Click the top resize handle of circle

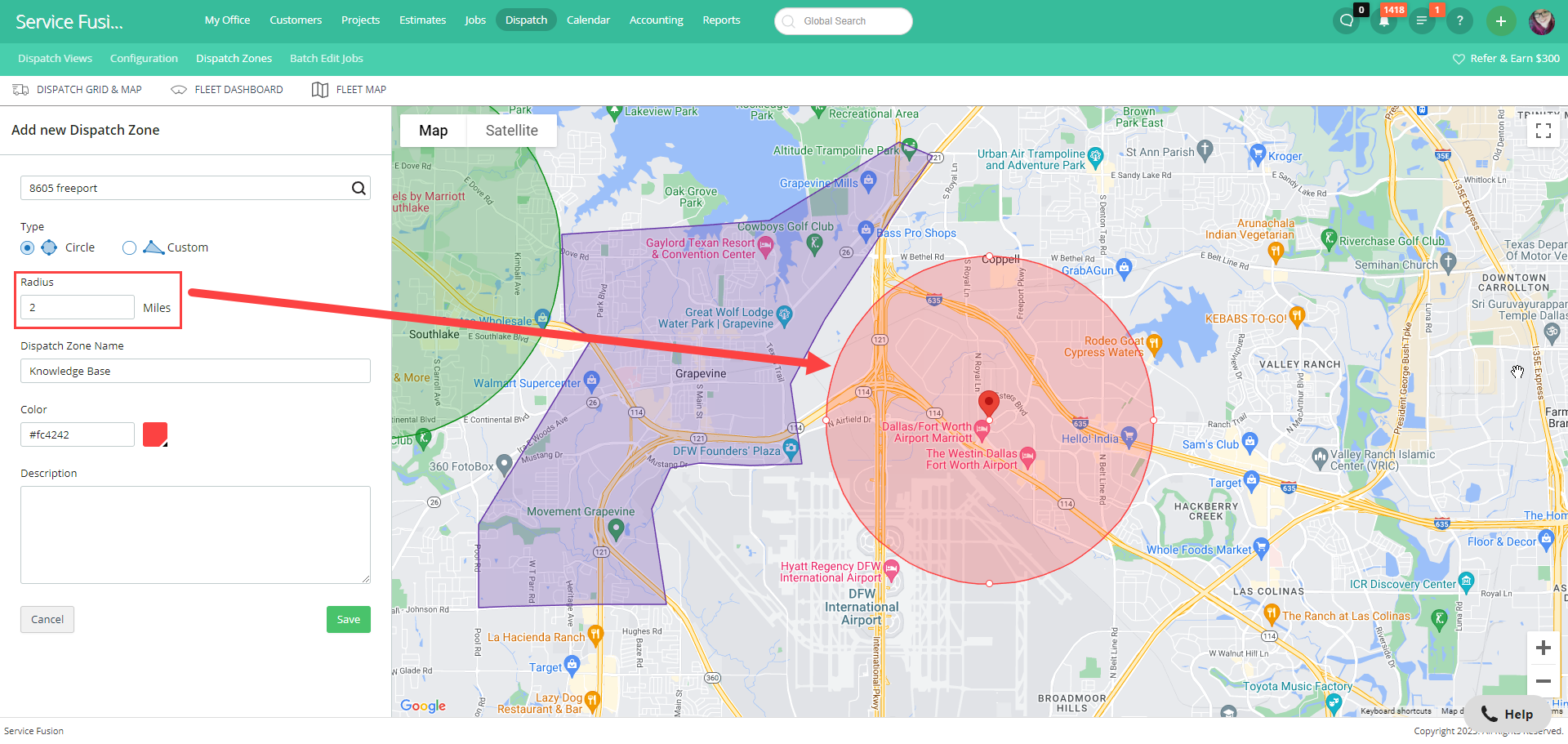(x=989, y=256)
